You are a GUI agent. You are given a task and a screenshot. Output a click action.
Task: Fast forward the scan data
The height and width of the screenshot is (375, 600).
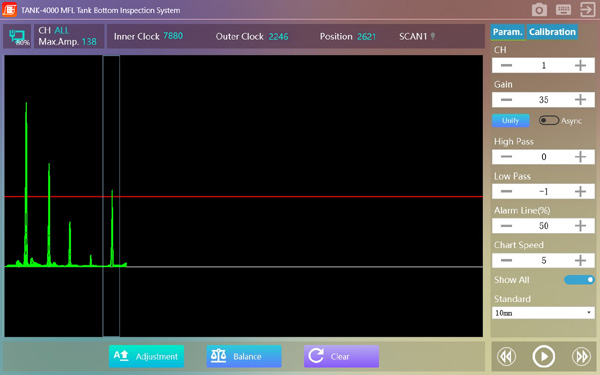click(x=581, y=356)
